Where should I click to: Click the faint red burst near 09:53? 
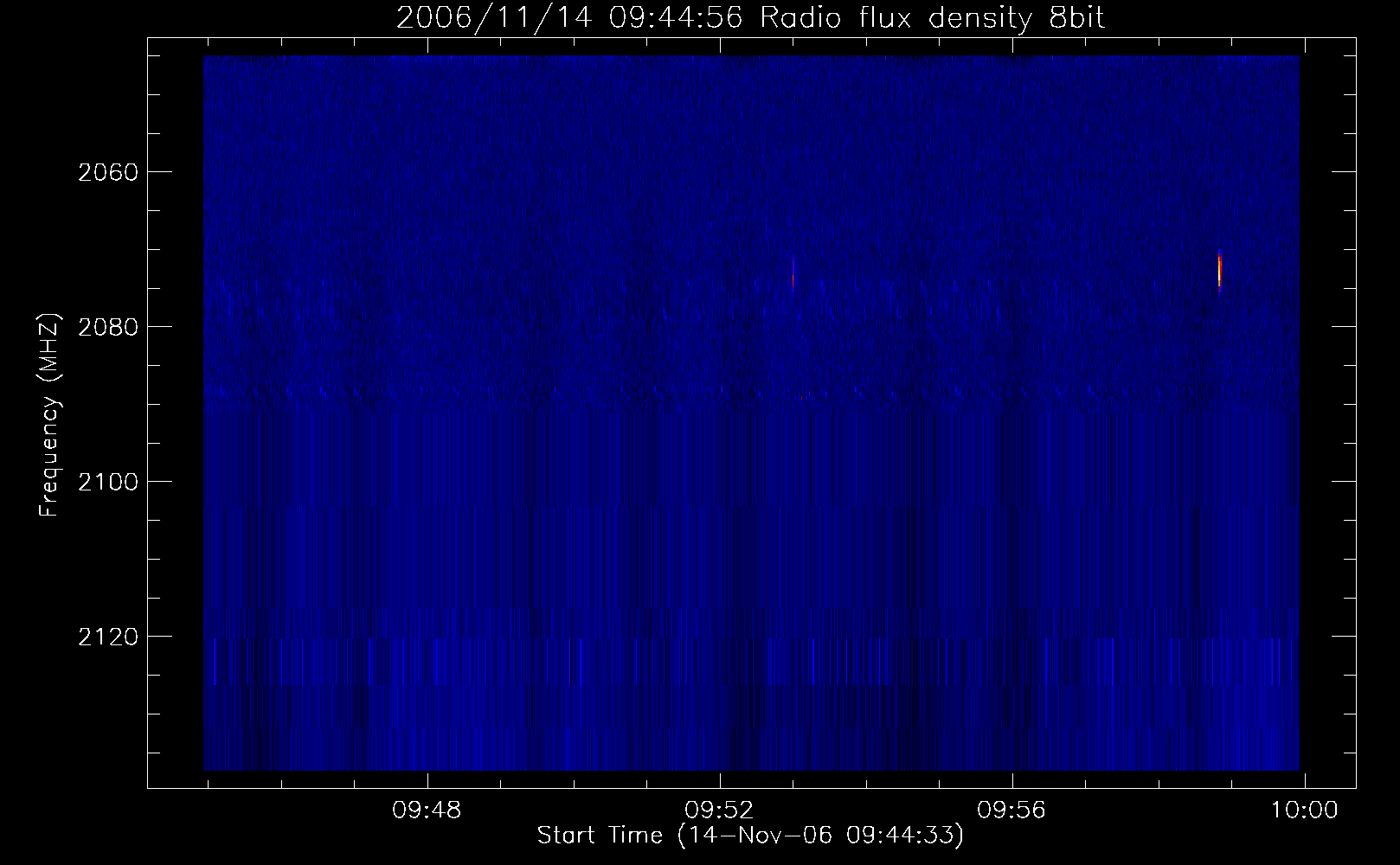click(793, 274)
